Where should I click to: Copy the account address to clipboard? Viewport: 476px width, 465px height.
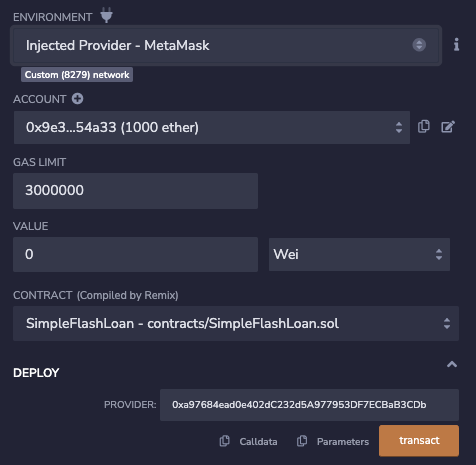pyautogui.click(x=424, y=127)
